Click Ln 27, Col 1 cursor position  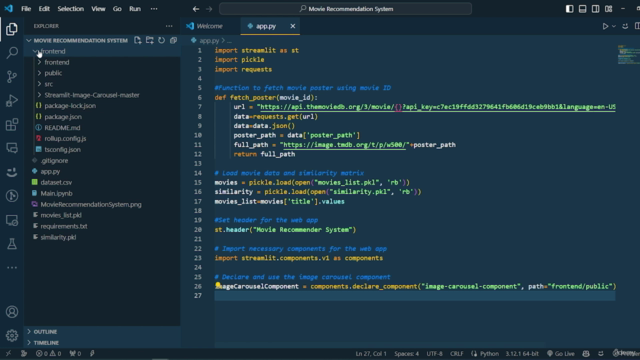tap(371, 353)
